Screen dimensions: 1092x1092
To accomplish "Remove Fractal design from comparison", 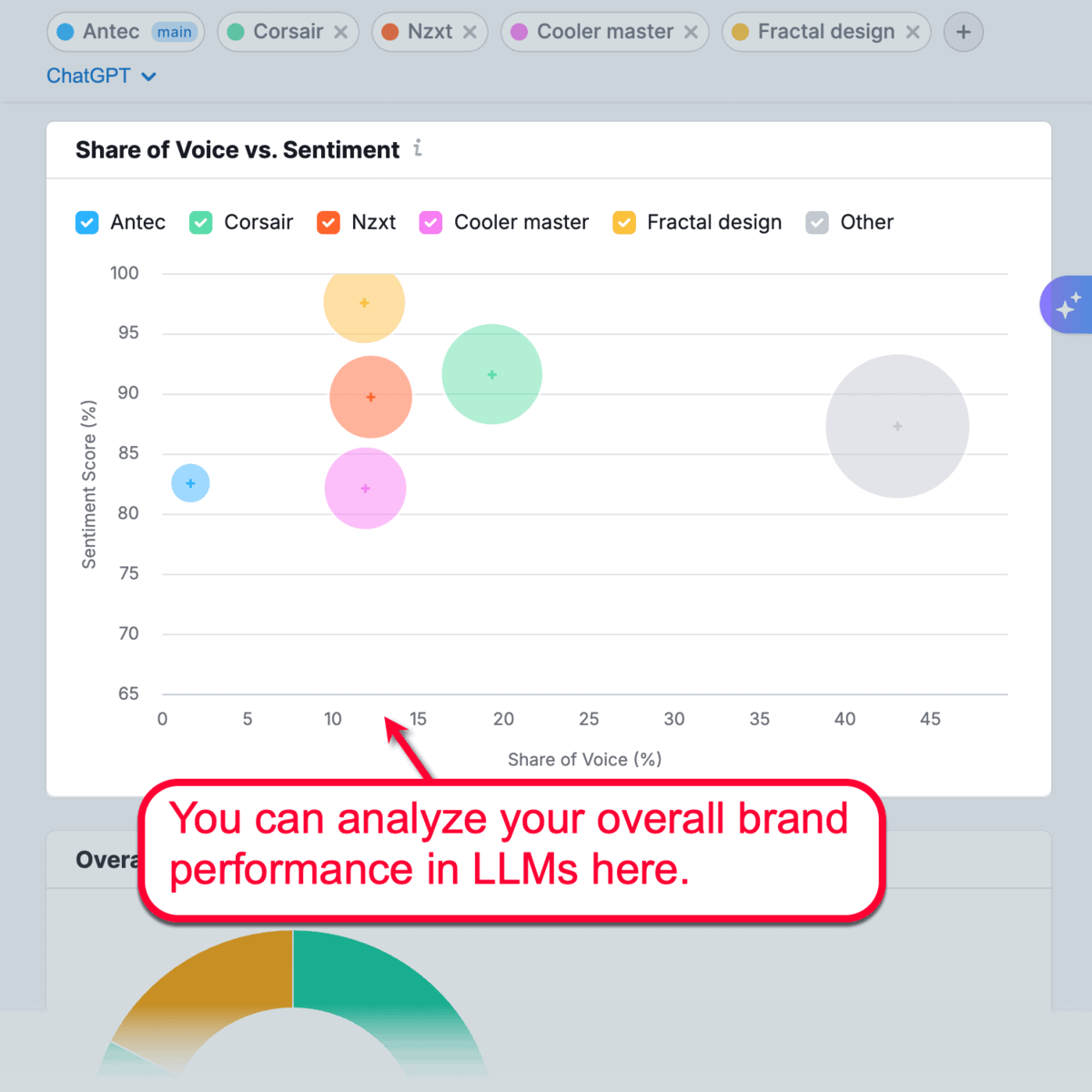I will (x=913, y=32).
